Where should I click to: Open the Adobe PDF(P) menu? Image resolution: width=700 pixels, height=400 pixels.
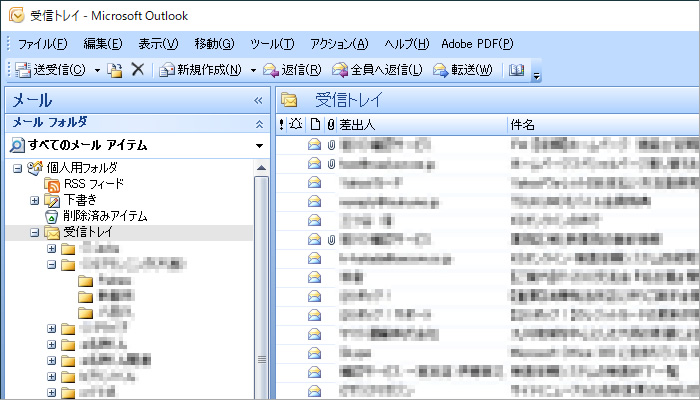(x=477, y=44)
